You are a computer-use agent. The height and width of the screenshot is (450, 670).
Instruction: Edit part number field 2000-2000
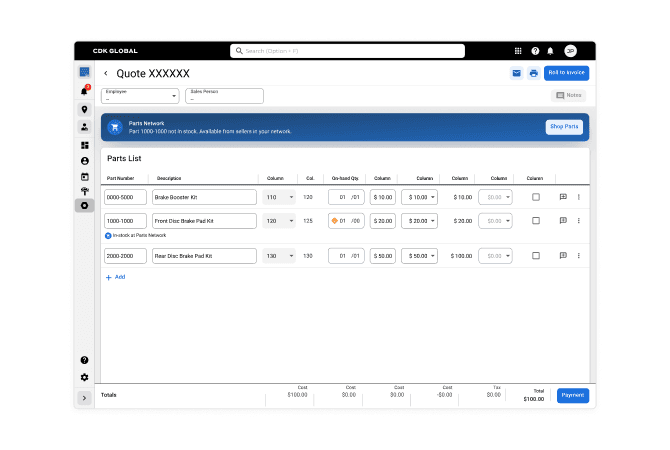click(125, 256)
